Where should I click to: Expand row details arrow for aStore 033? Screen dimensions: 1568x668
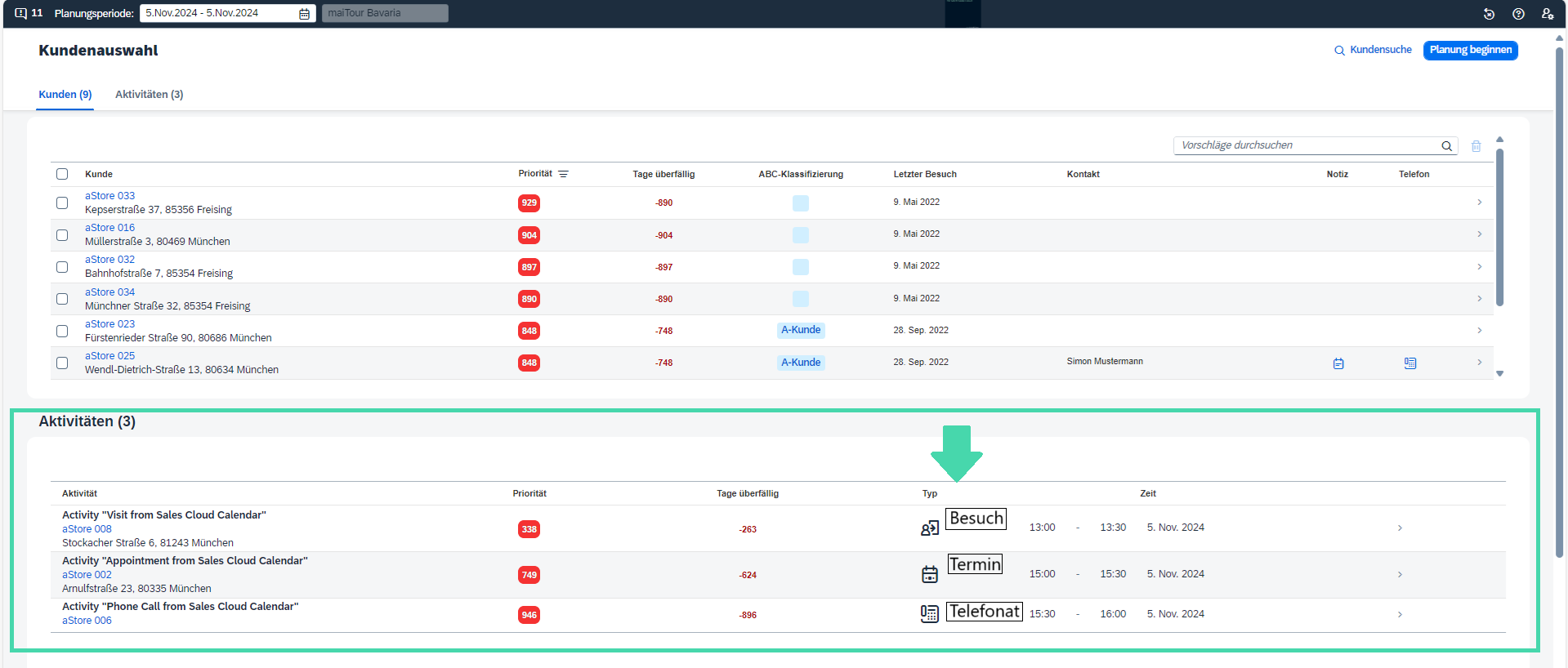pyautogui.click(x=1480, y=202)
